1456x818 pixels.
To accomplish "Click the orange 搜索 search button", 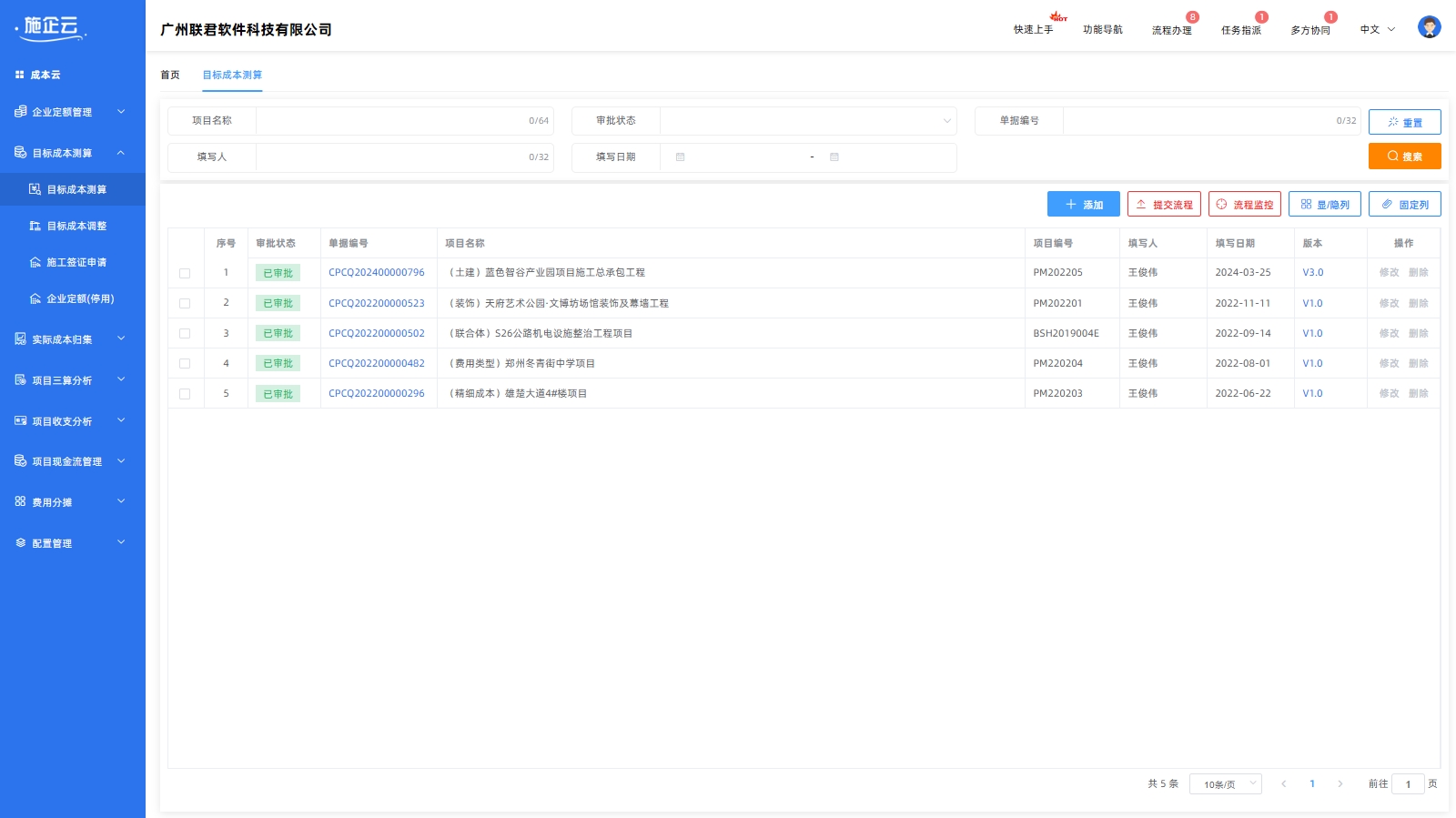I will click(1404, 157).
